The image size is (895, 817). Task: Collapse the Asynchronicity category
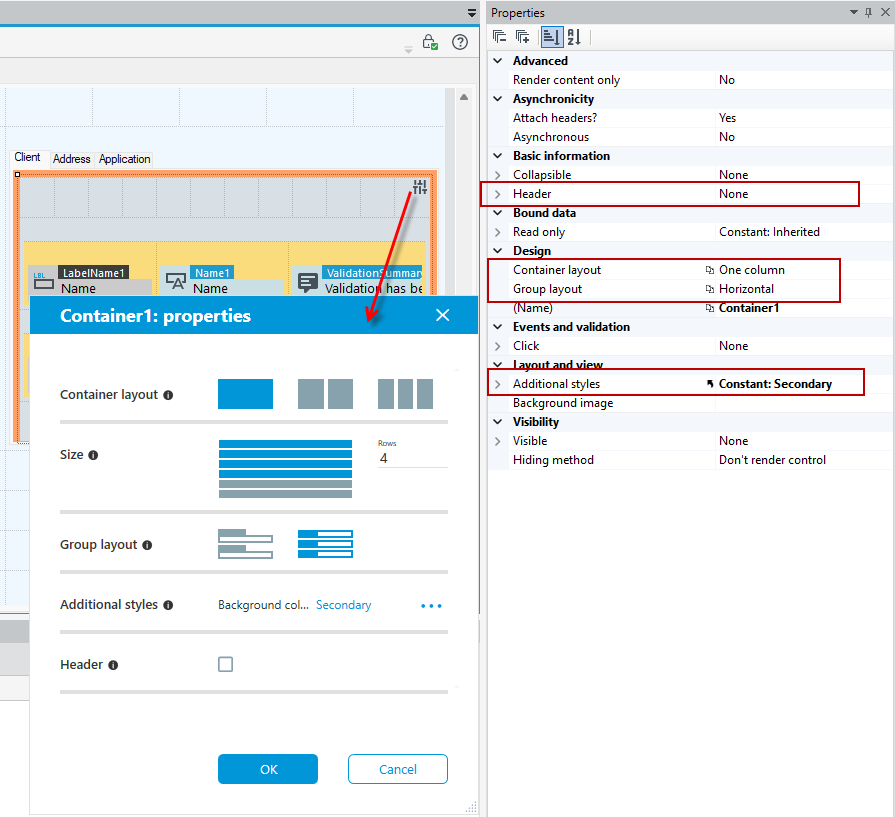[498, 99]
